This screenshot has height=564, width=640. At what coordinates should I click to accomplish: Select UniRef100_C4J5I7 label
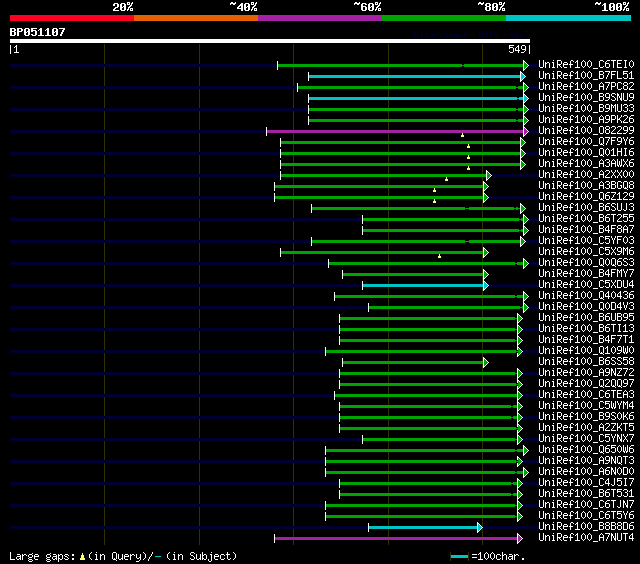coord(586,483)
